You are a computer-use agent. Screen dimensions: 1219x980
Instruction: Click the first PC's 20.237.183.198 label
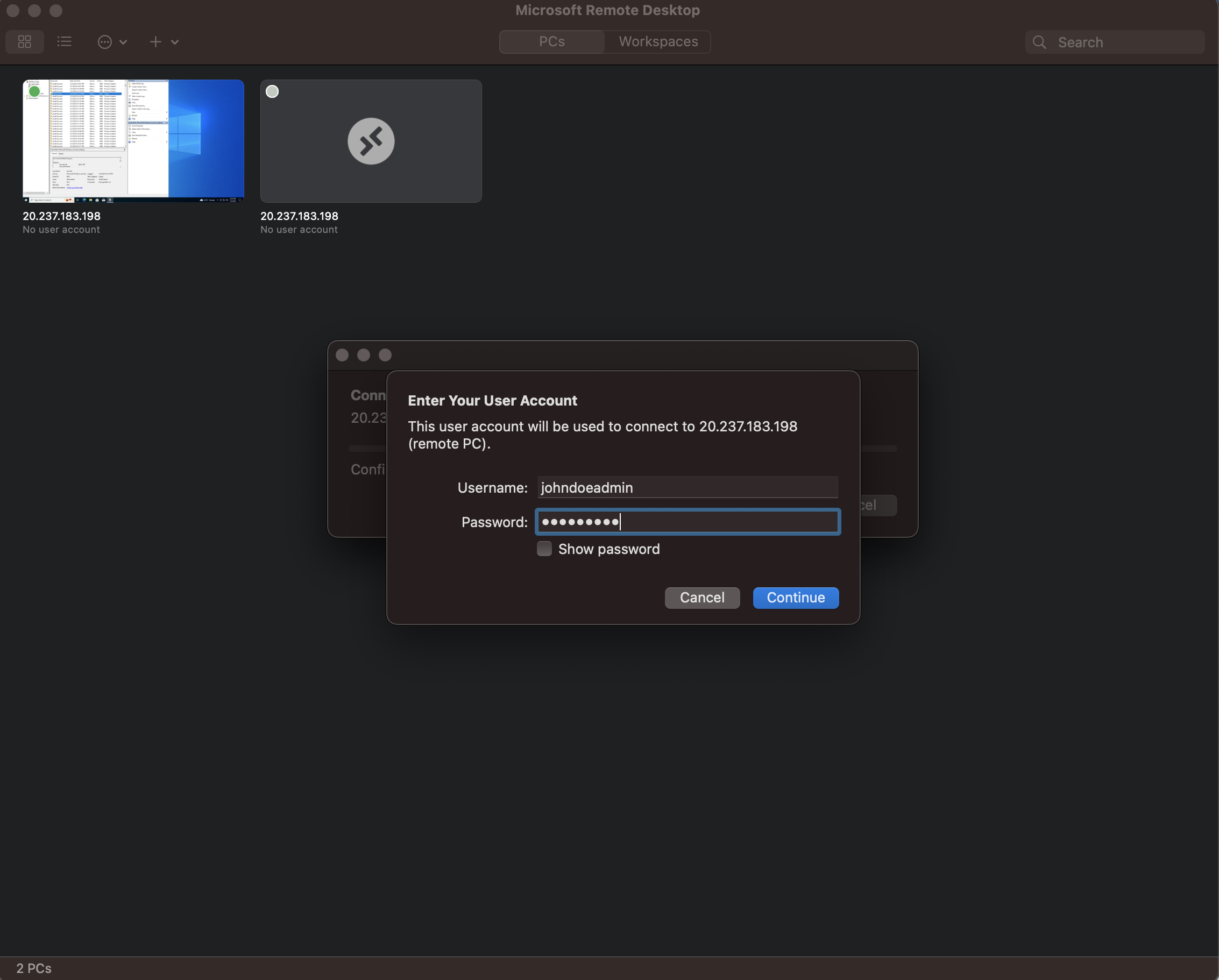point(62,216)
